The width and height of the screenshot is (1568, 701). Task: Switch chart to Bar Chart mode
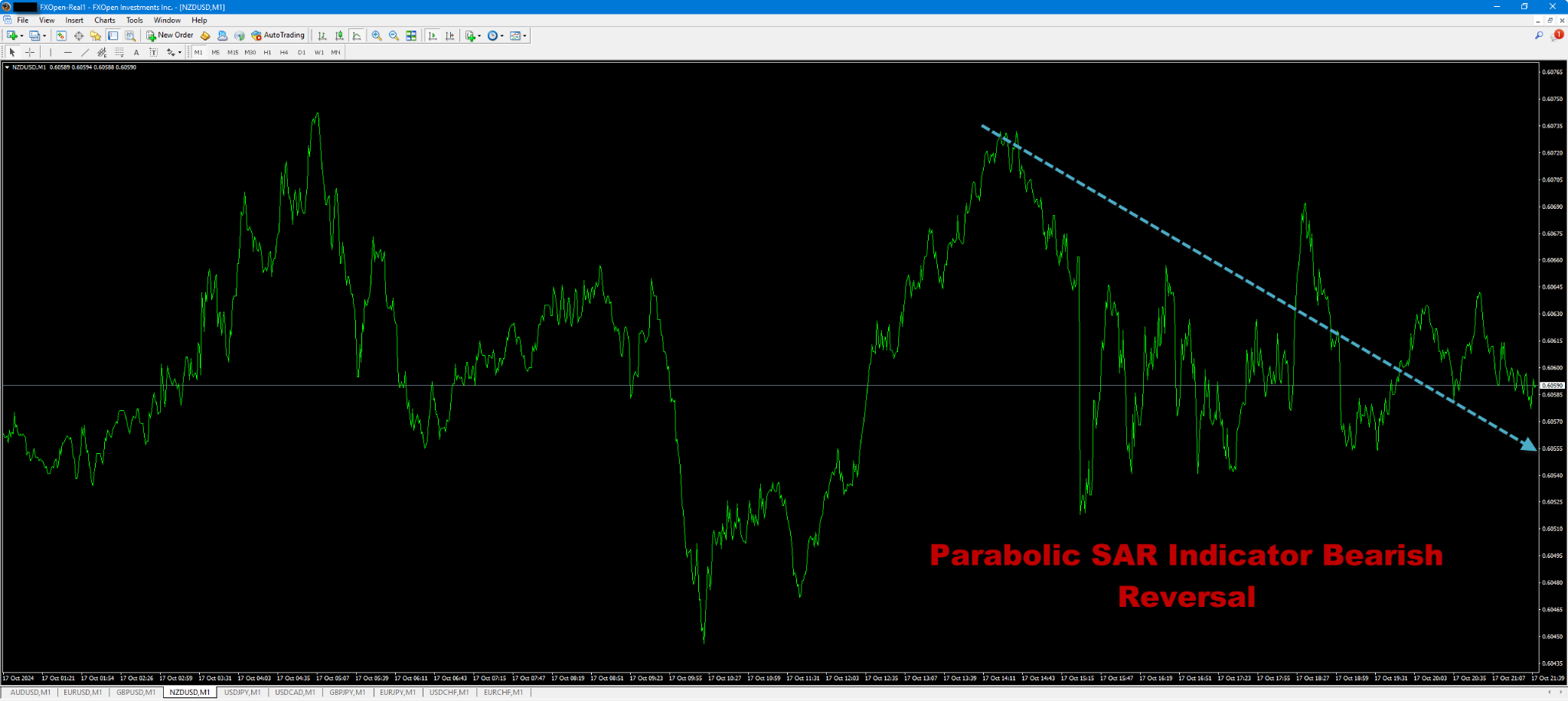click(x=322, y=35)
